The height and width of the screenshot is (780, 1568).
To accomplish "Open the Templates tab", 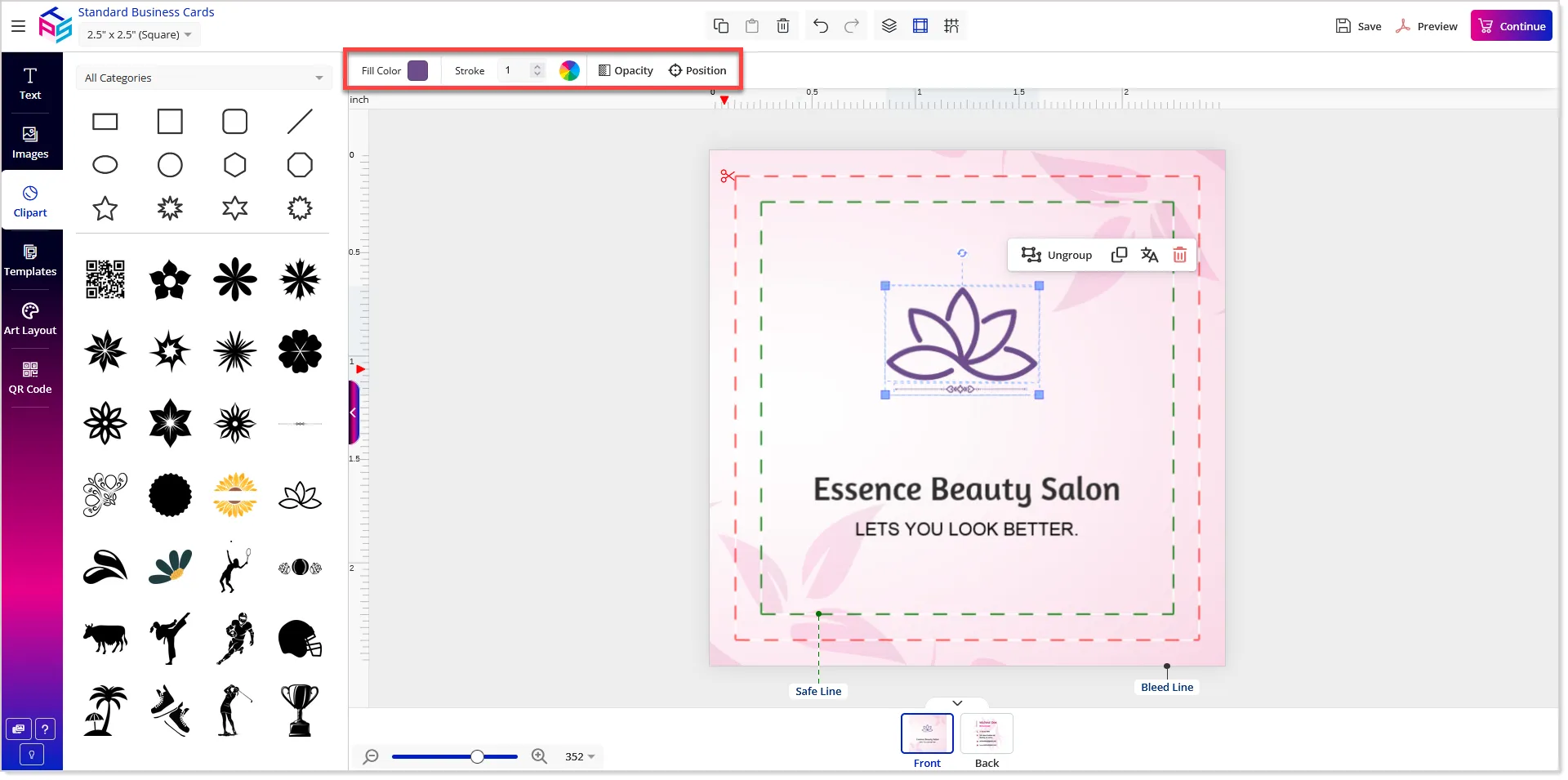I will tap(30, 261).
